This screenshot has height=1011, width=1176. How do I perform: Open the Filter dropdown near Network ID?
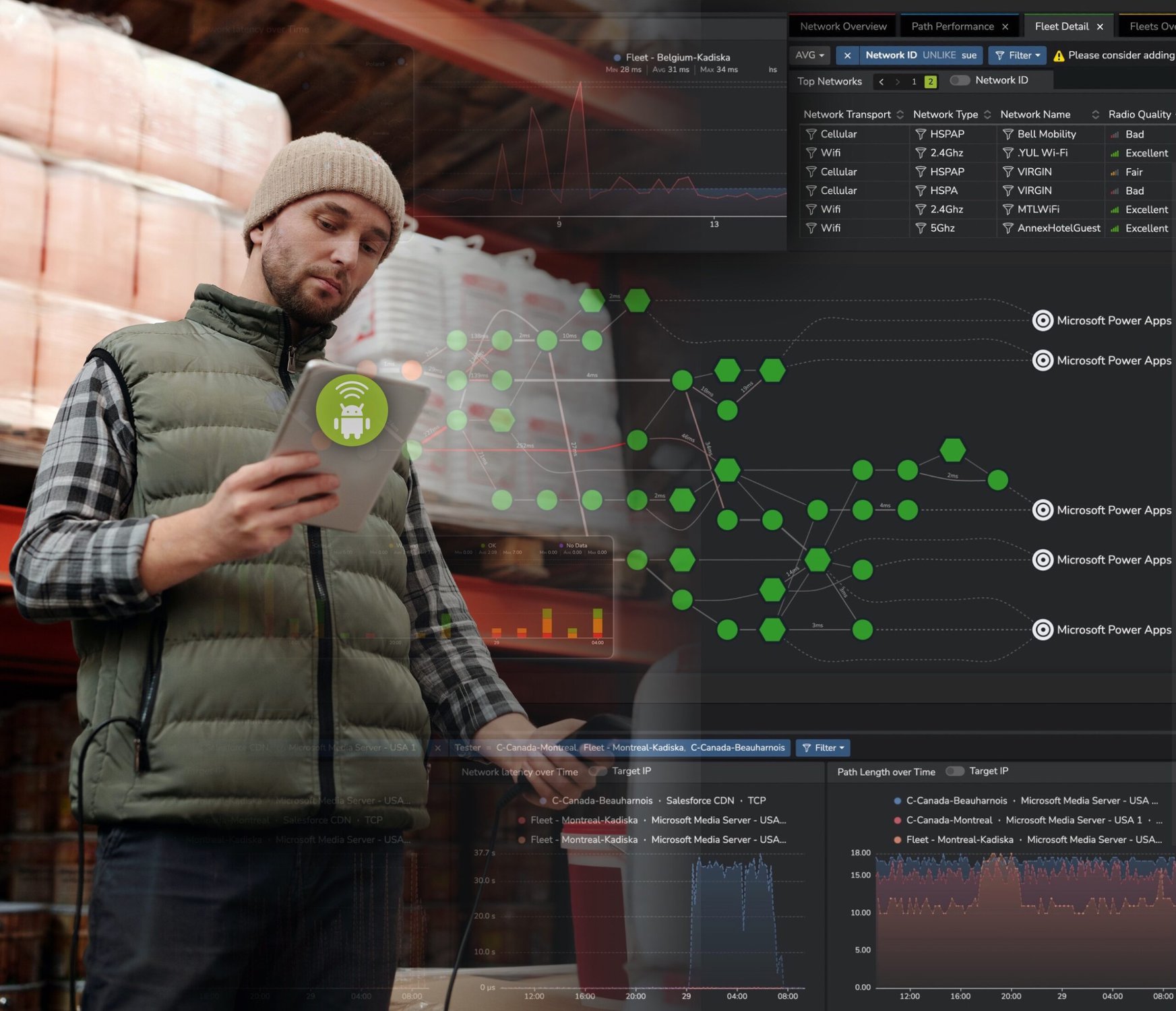[x=1017, y=55]
